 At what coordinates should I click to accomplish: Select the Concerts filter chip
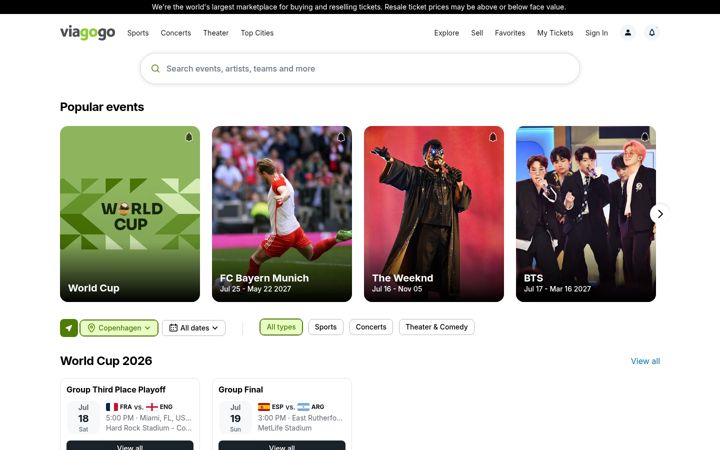pos(371,327)
